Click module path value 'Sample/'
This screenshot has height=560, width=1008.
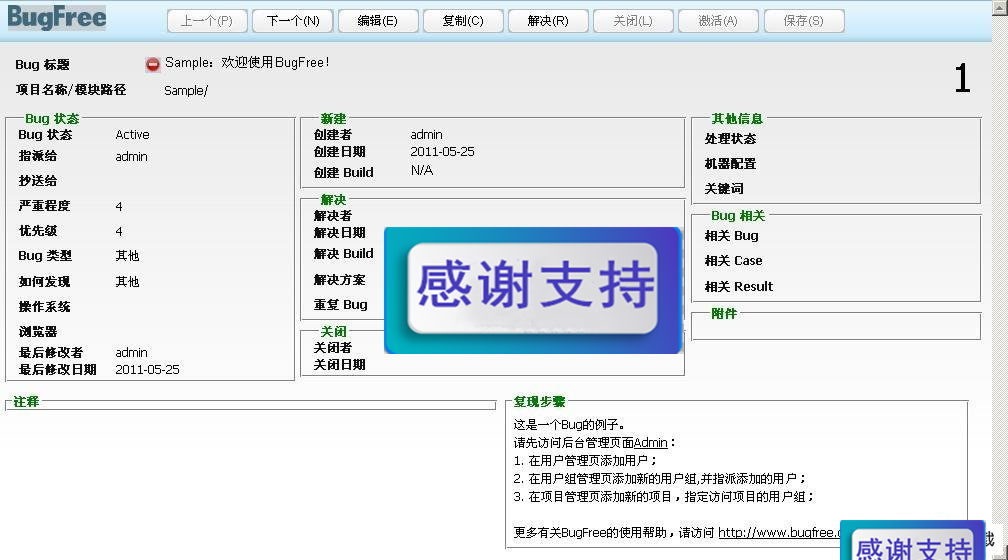[186, 91]
